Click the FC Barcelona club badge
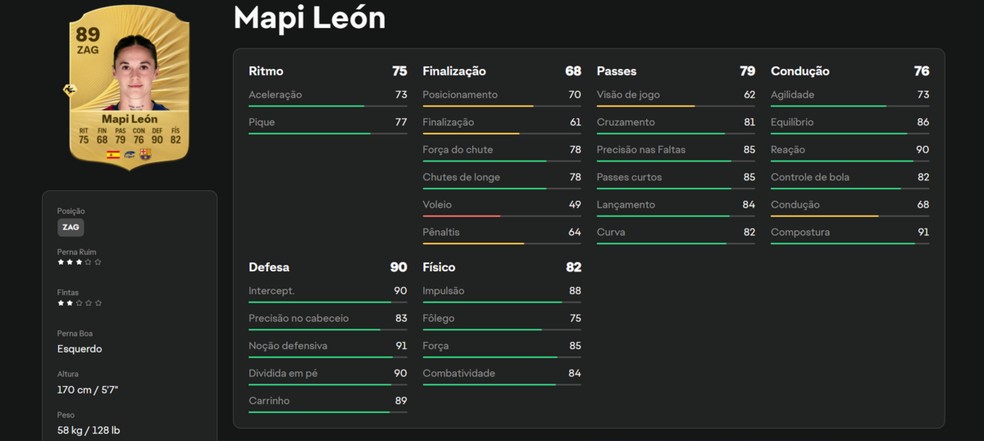The width and height of the screenshot is (984, 441). [146, 155]
